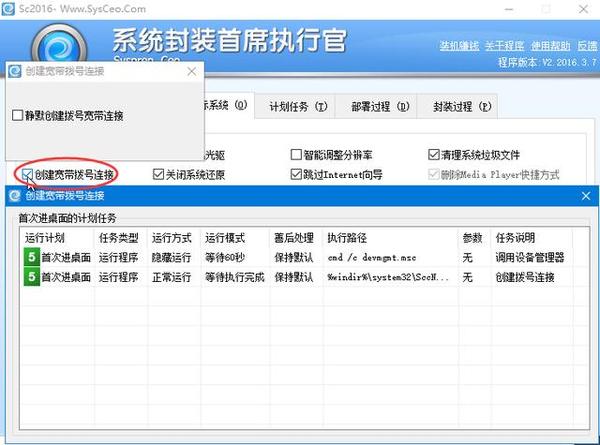600x445 pixels.
Task: Open 装机维护 link in header
Action: (459, 46)
